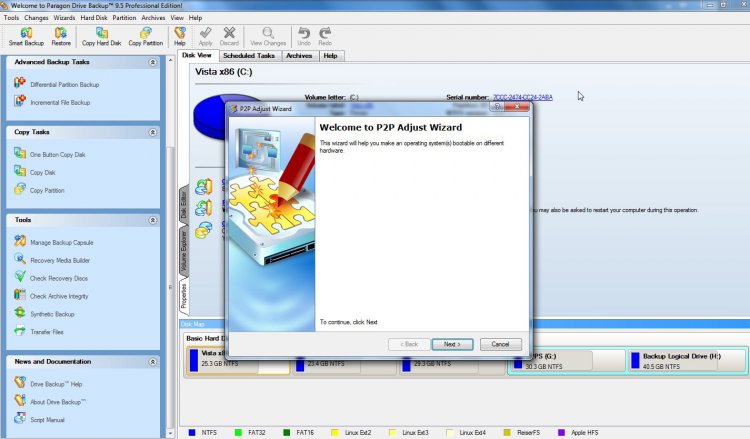This screenshot has width=750, height=439.
Task: Open the Script Manual
Action: (39, 419)
